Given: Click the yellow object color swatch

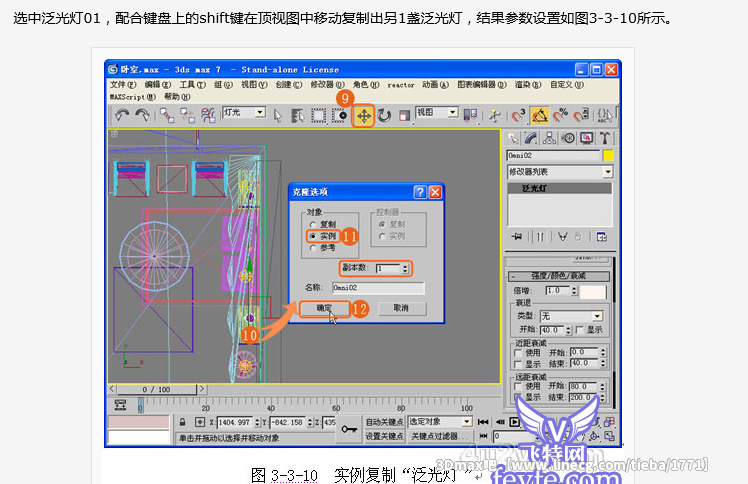Looking at the screenshot, I should pyautogui.click(x=608, y=155).
